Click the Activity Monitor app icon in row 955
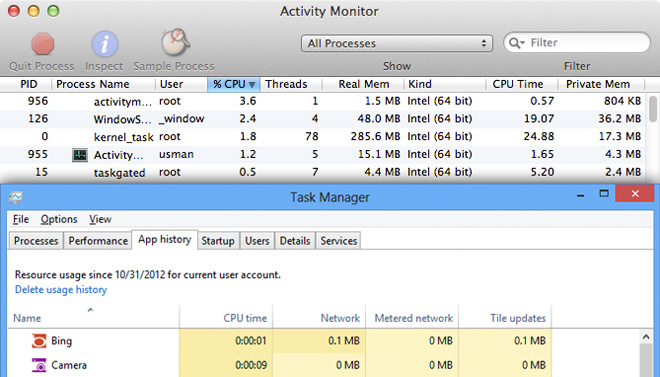660x377 pixels. [x=80, y=155]
